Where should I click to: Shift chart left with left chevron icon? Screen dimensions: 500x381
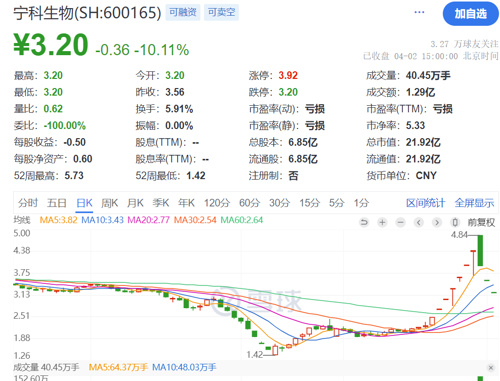click(x=419, y=222)
